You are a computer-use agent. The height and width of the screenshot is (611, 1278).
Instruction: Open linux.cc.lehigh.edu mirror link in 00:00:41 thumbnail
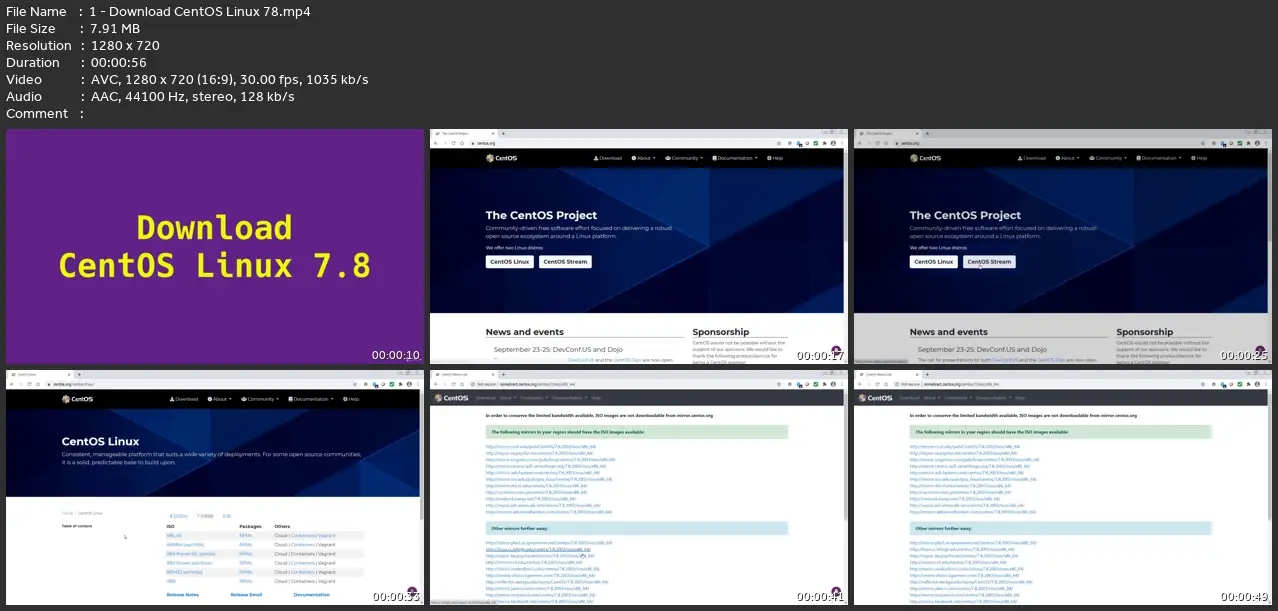[538, 549]
